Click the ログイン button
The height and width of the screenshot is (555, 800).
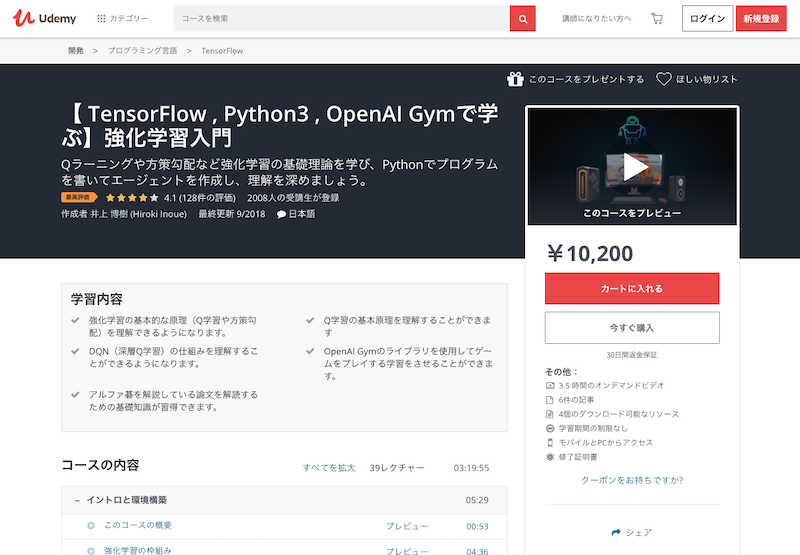pos(707,18)
